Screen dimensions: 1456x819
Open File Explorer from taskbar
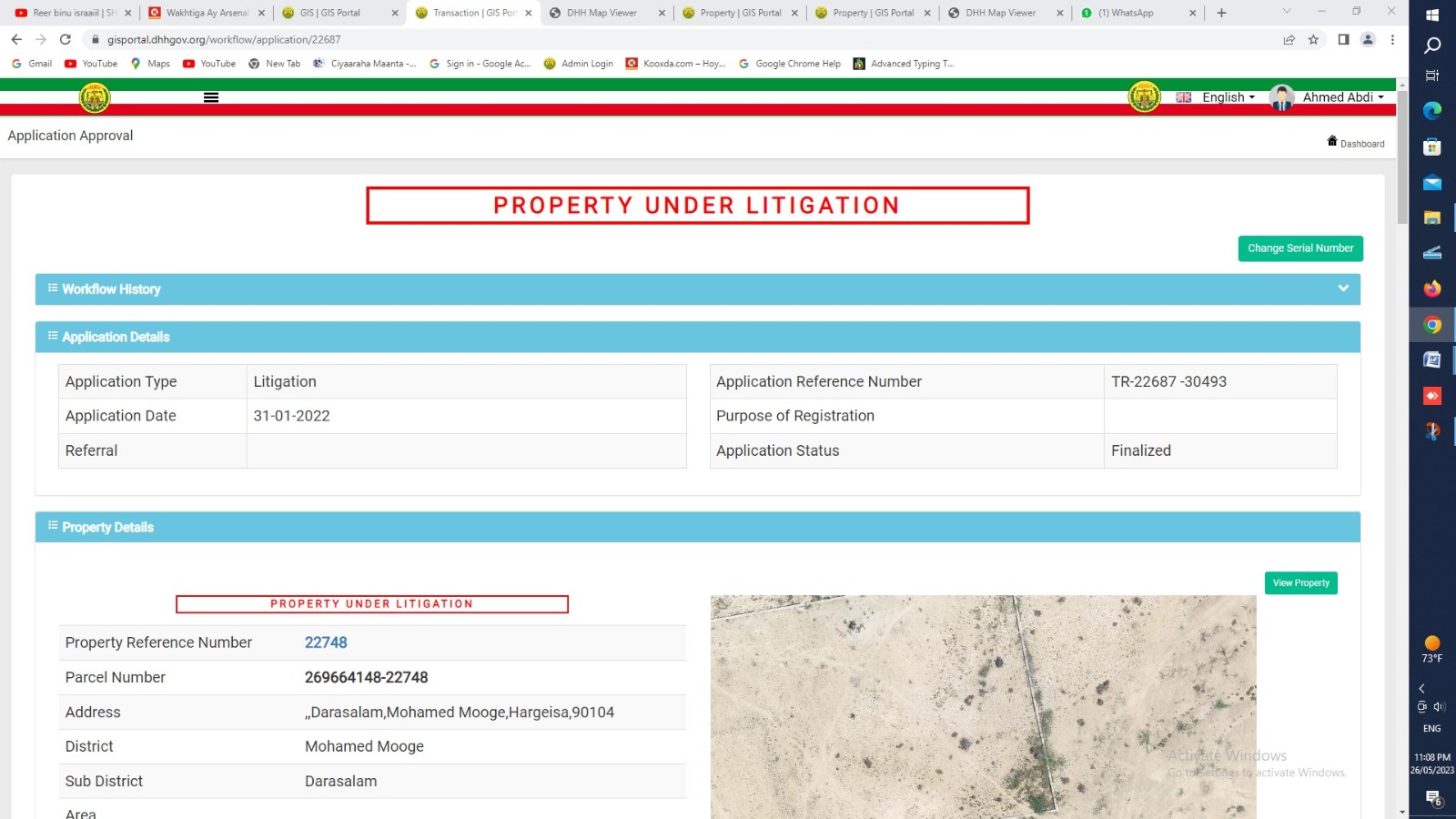tap(1432, 217)
